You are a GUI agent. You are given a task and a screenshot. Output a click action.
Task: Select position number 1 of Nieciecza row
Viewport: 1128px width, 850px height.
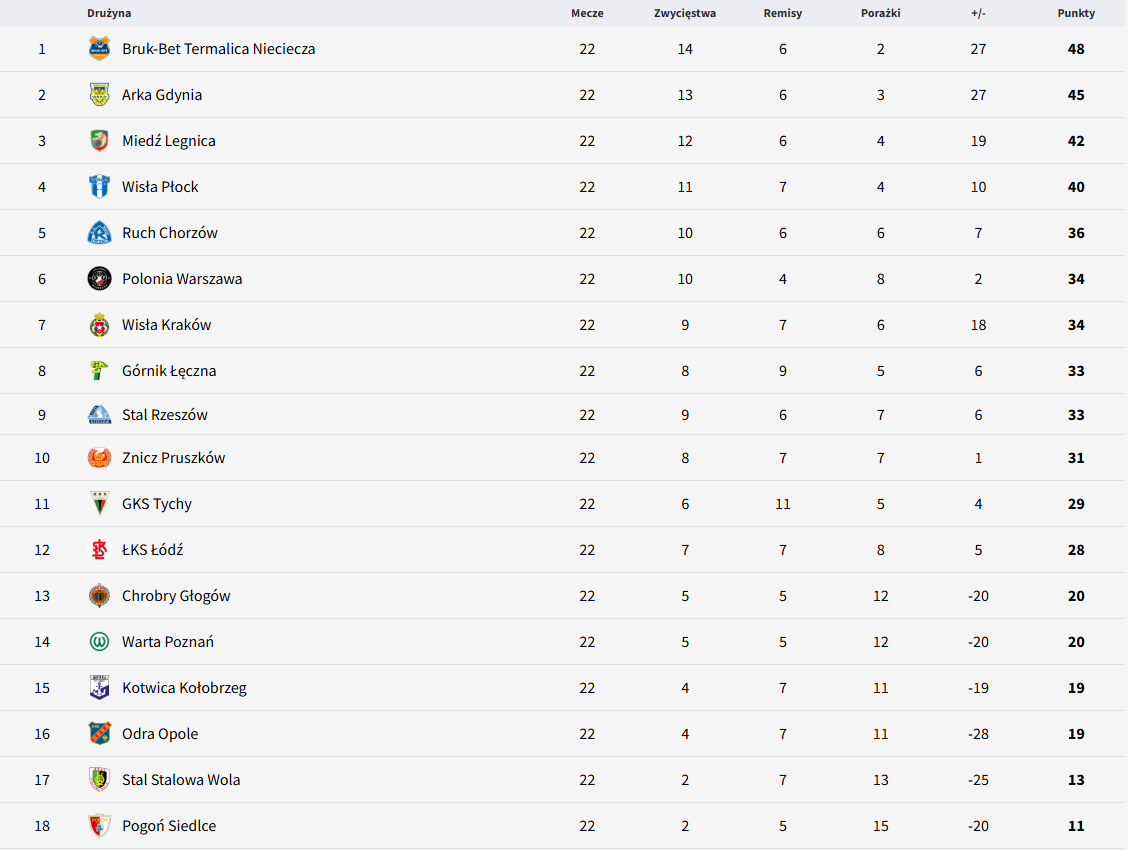[x=42, y=49]
